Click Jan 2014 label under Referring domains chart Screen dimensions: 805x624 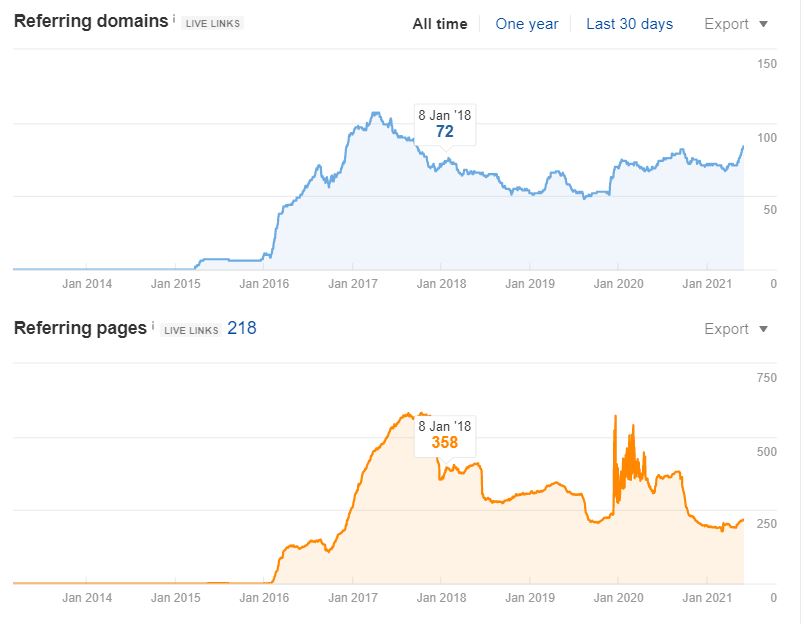[87, 283]
